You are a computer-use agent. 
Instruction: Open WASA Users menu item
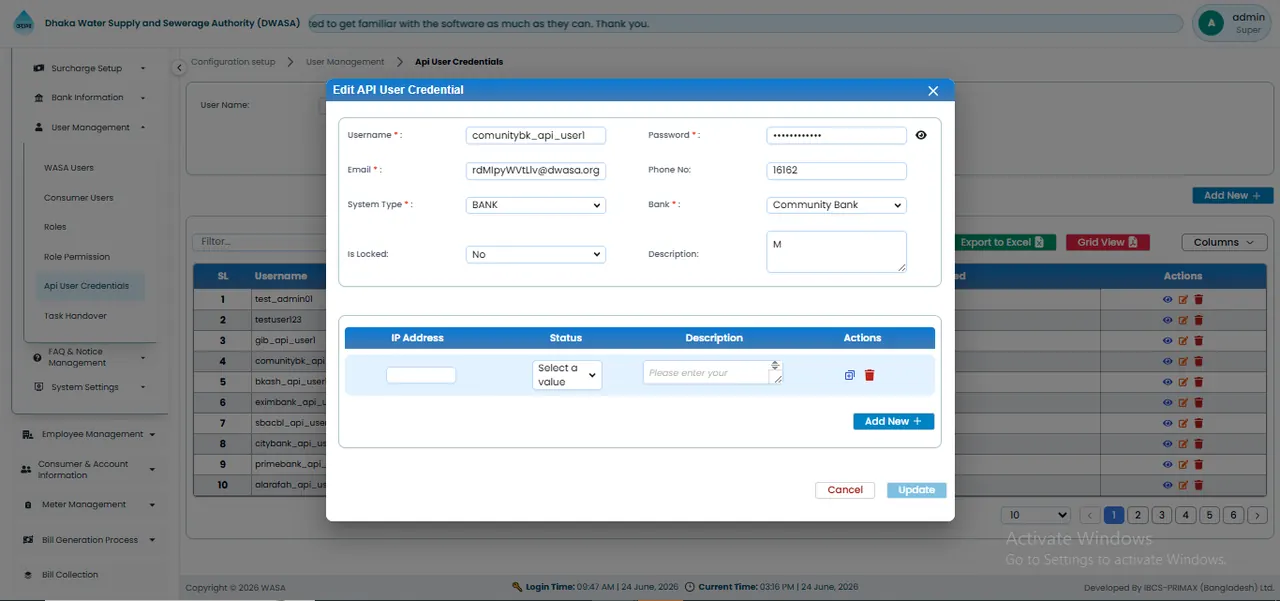pyautogui.click(x=69, y=168)
